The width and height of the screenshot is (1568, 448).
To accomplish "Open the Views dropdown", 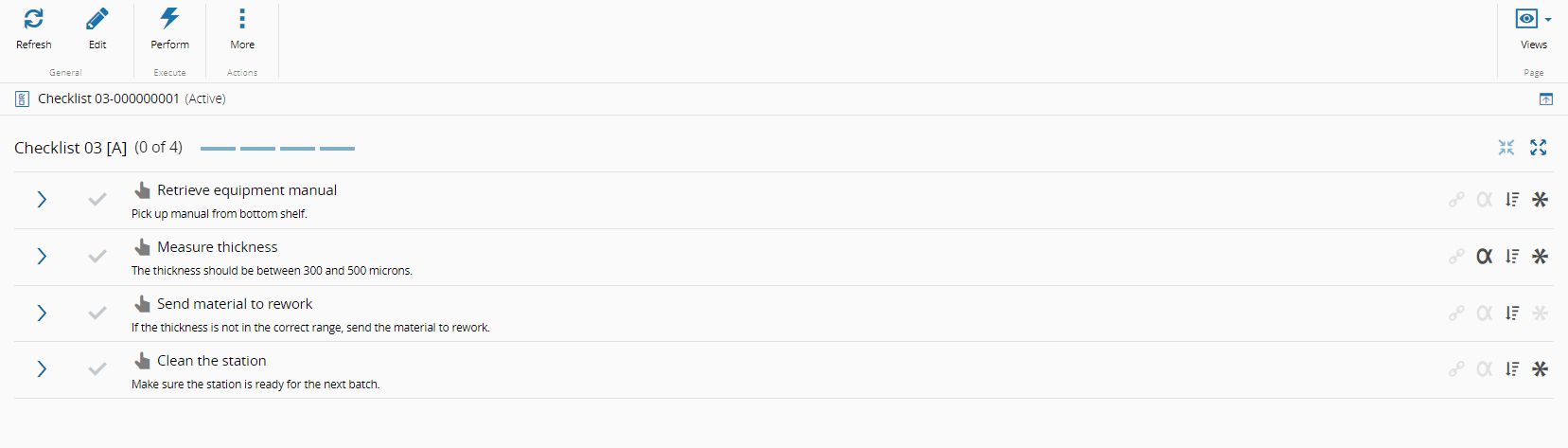I will (x=1533, y=20).
